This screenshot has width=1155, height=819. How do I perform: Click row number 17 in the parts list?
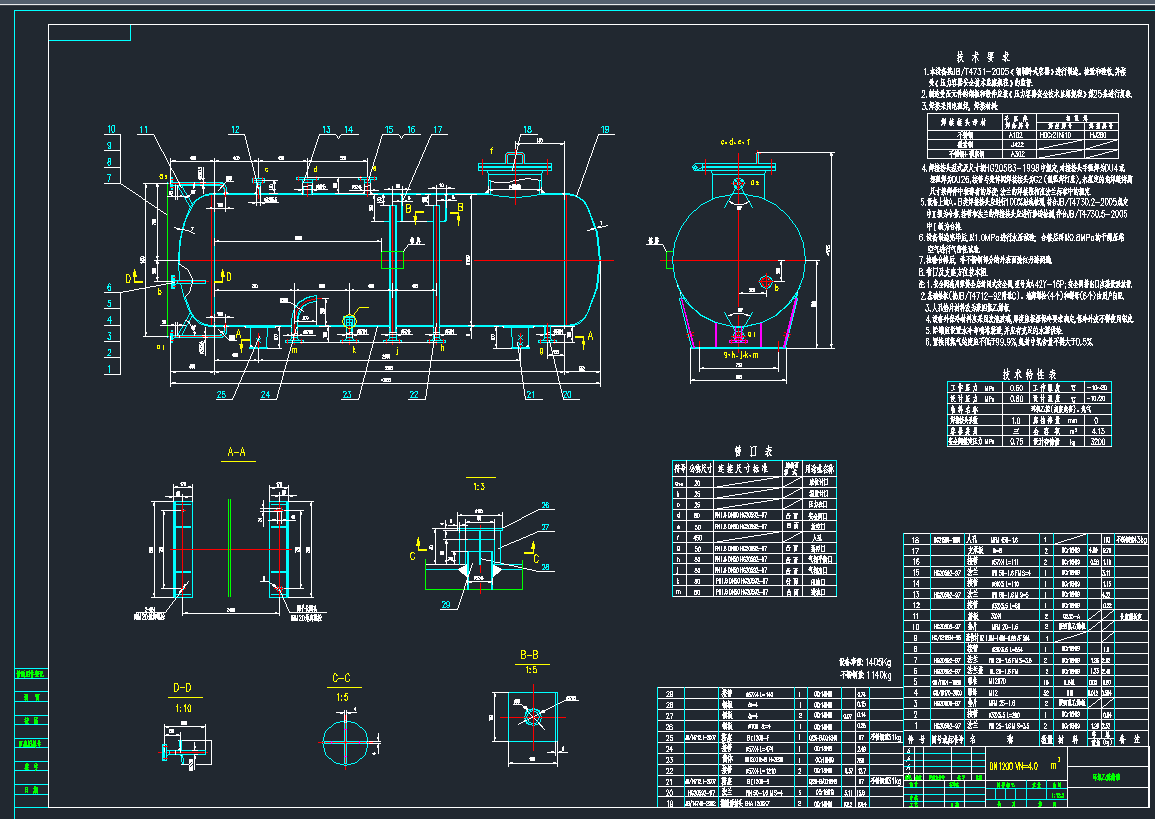point(916,551)
